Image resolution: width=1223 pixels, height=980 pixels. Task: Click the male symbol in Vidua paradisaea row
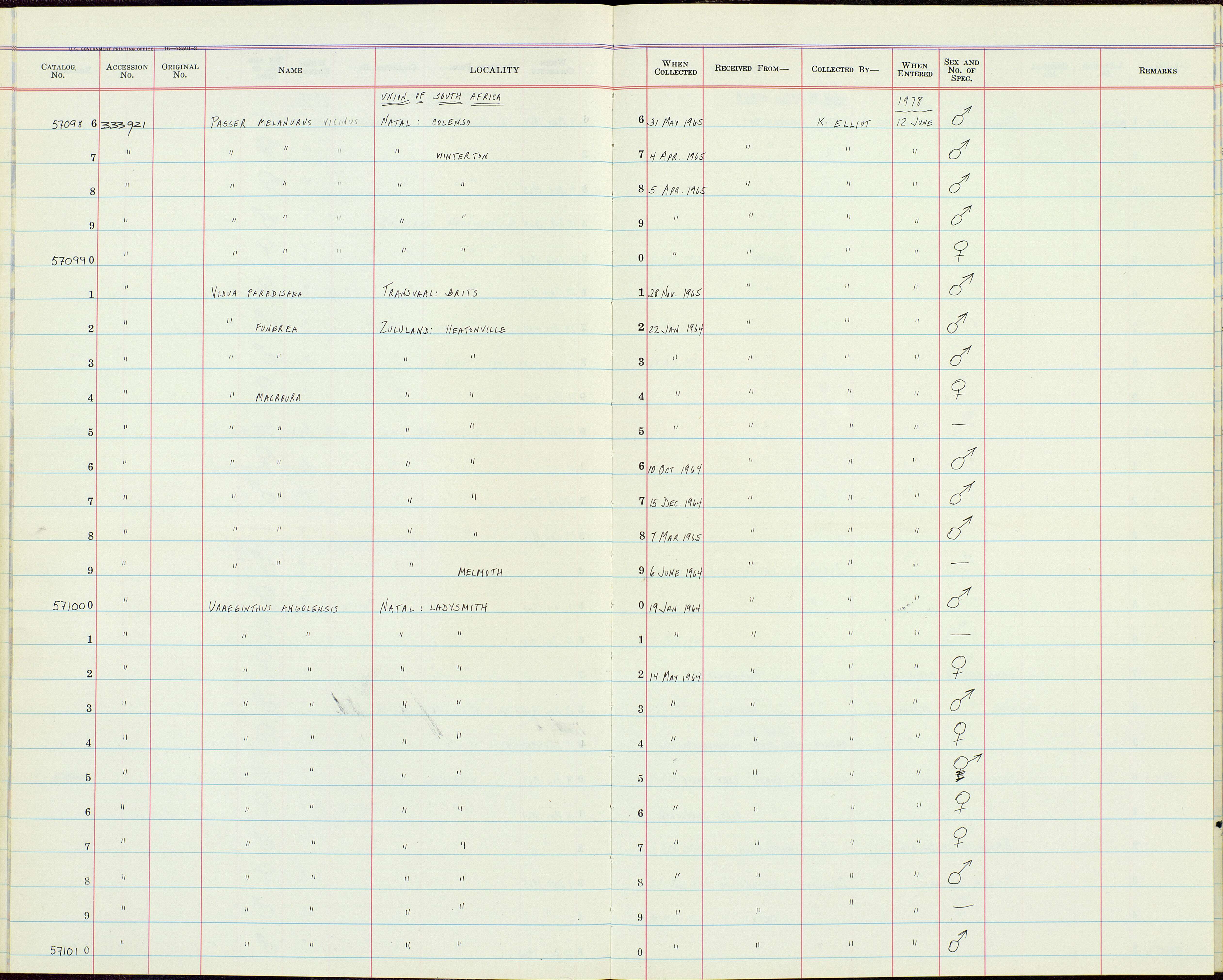[x=962, y=285]
